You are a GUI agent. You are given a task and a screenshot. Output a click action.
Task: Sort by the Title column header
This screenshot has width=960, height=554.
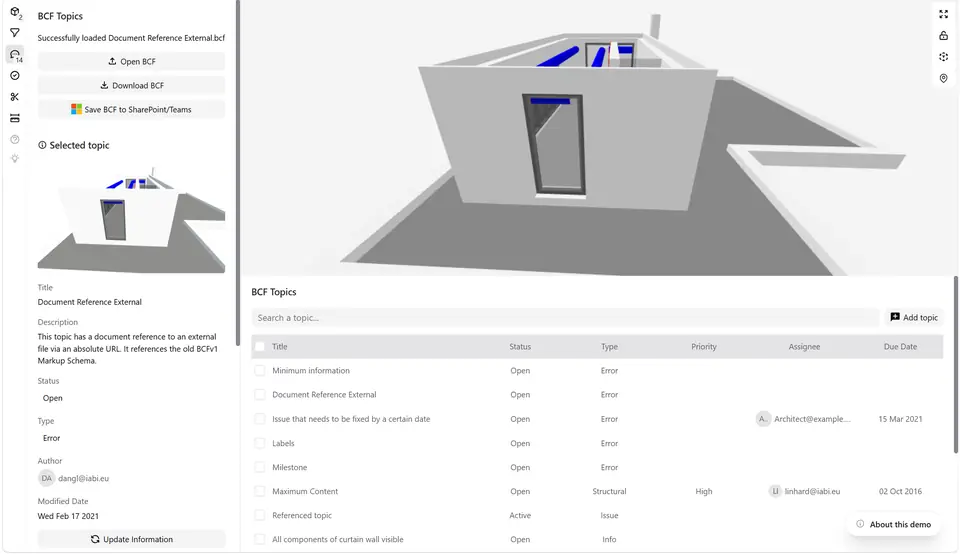click(280, 346)
